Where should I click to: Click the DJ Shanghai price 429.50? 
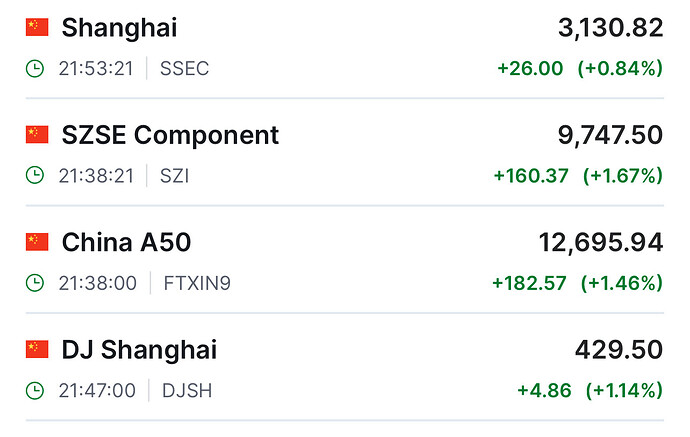(x=618, y=350)
